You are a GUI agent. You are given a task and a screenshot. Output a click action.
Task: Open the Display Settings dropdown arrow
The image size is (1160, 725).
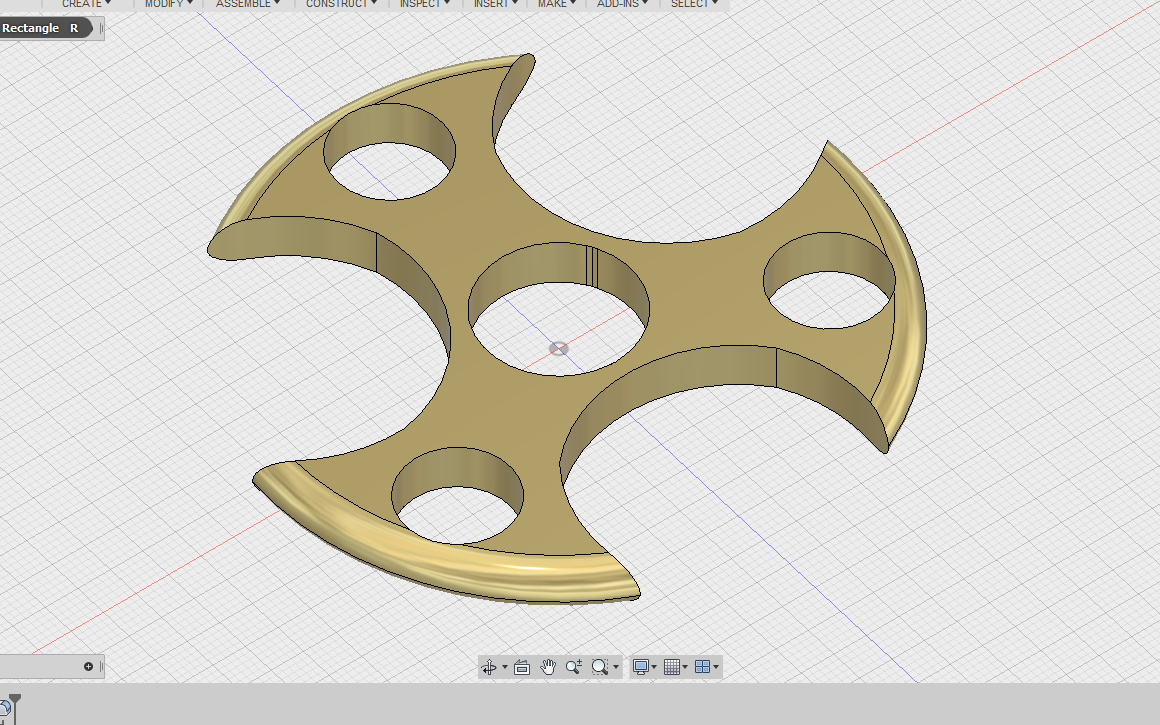pyautogui.click(x=654, y=667)
